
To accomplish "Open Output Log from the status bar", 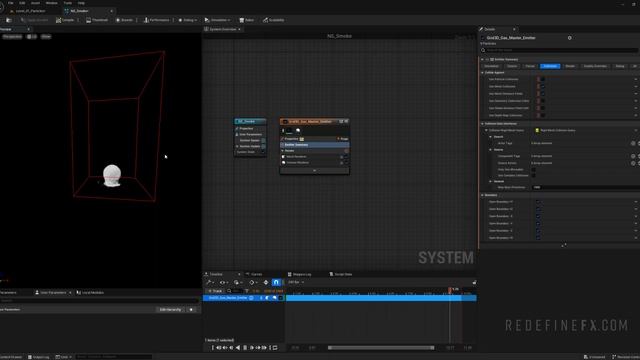I will 38,357.
